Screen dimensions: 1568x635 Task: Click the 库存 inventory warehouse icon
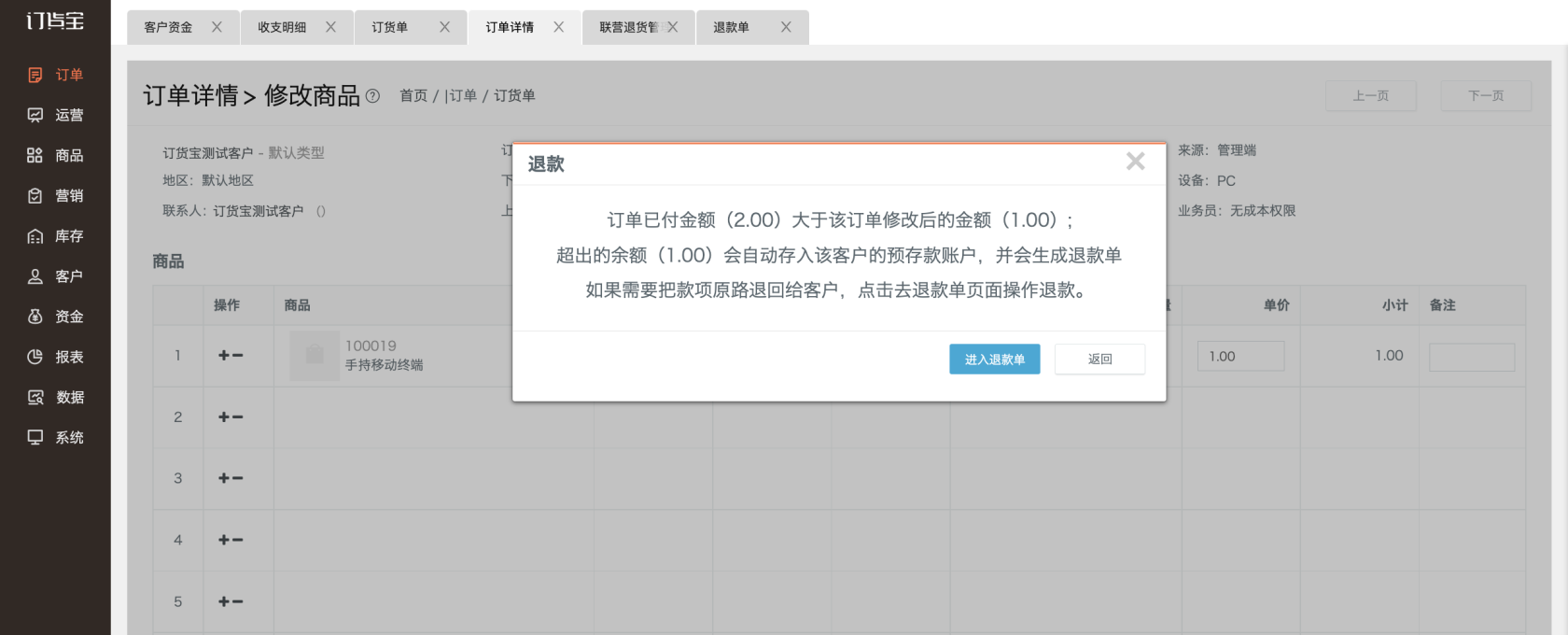tap(35, 236)
